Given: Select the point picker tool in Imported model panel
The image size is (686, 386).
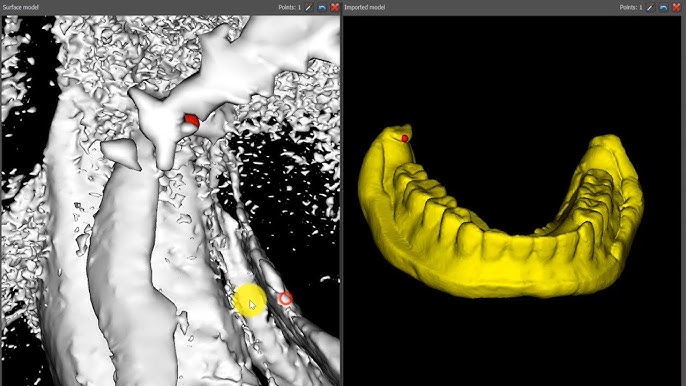Looking at the screenshot, I should pos(650,7).
